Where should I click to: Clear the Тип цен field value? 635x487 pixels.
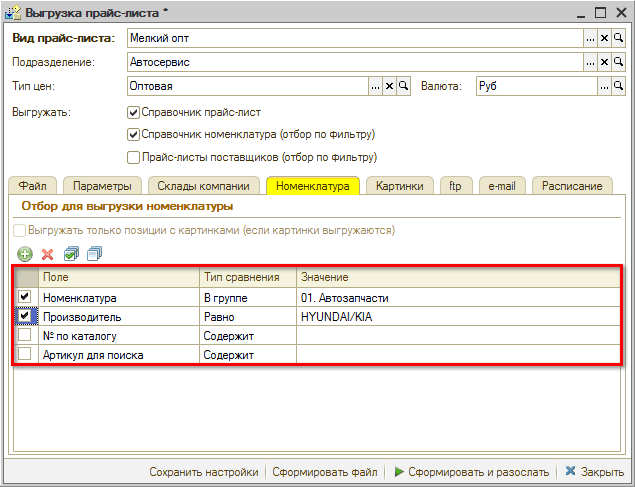[389, 86]
